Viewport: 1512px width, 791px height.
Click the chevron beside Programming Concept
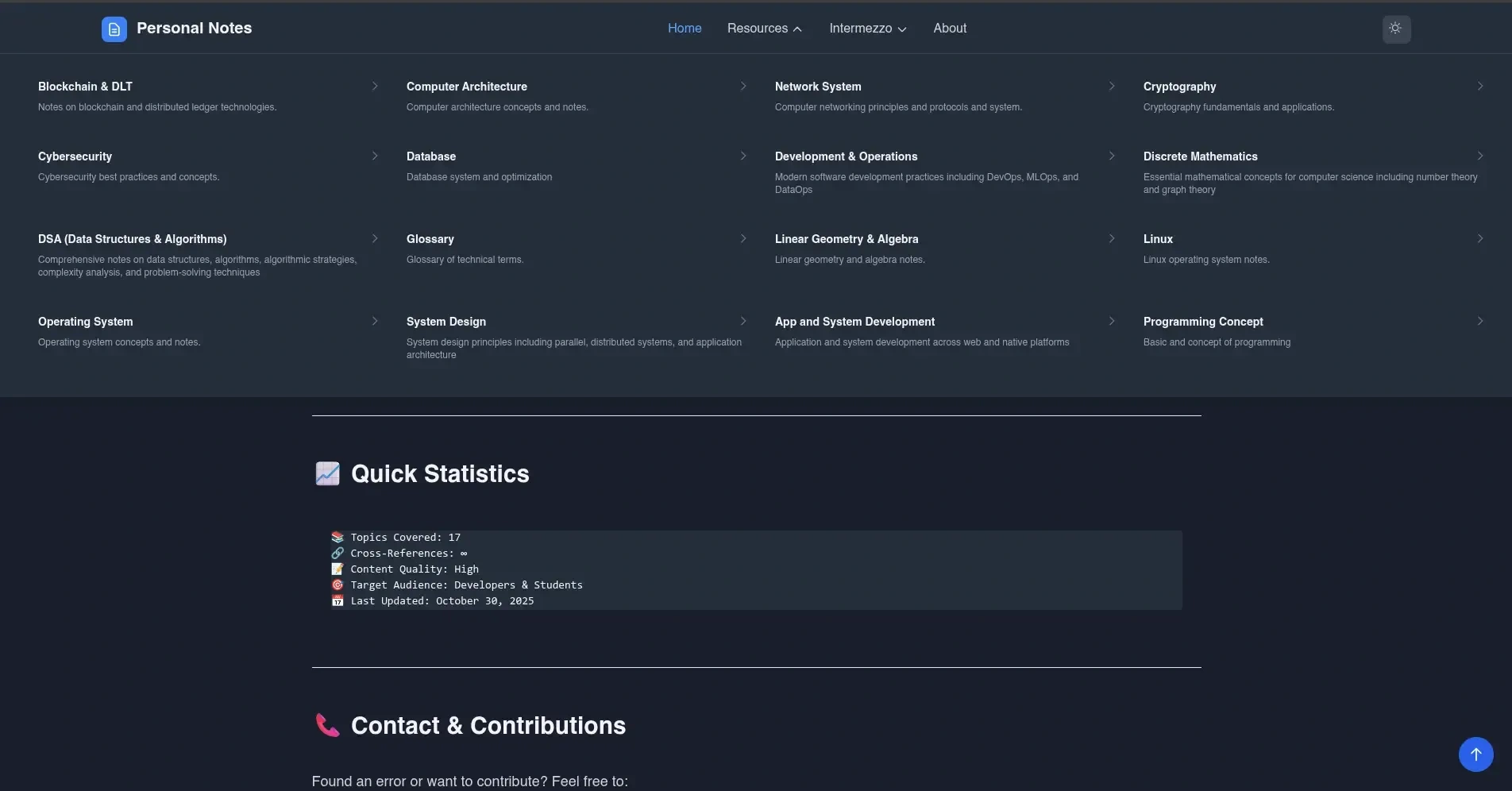(x=1480, y=321)
